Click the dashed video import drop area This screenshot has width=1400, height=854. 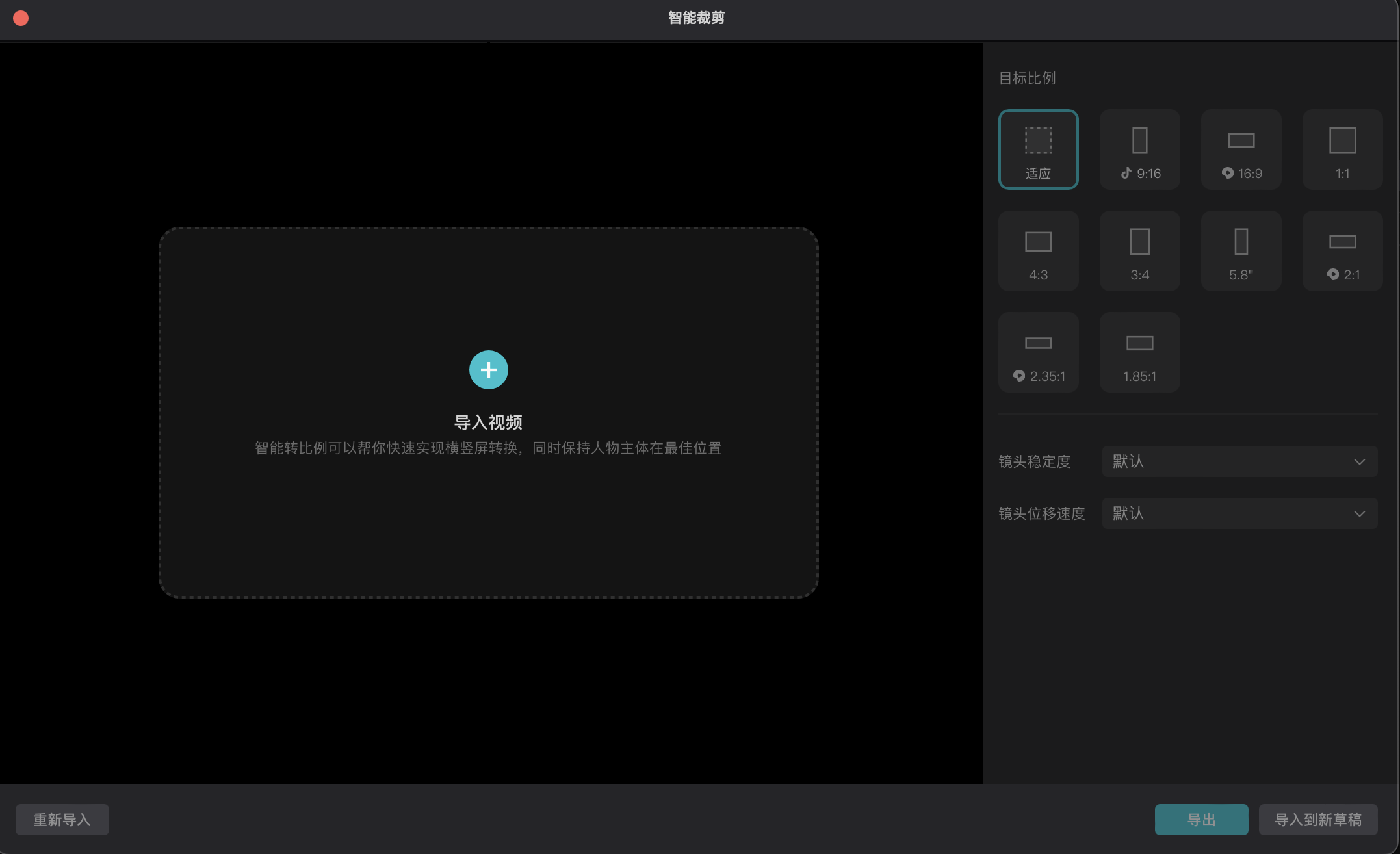(488, 520)
